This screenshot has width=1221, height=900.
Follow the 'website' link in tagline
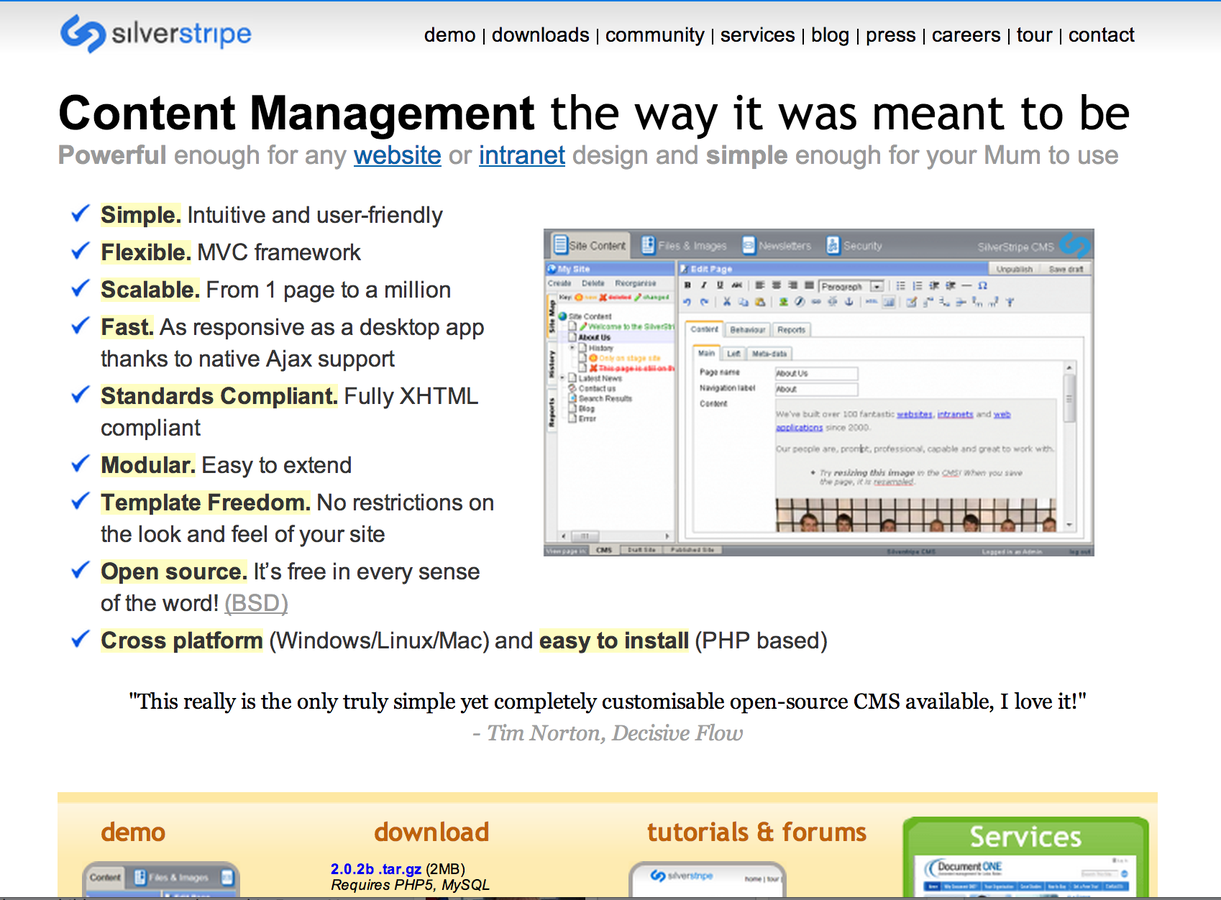397,156
